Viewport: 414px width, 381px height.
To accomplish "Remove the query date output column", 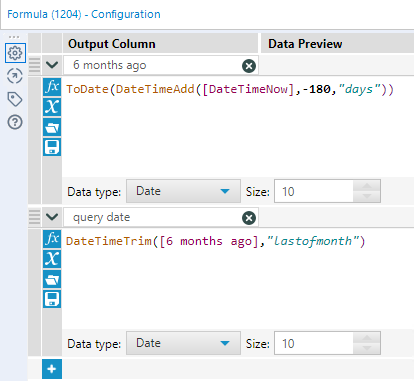I will click(x=249, y=218).
